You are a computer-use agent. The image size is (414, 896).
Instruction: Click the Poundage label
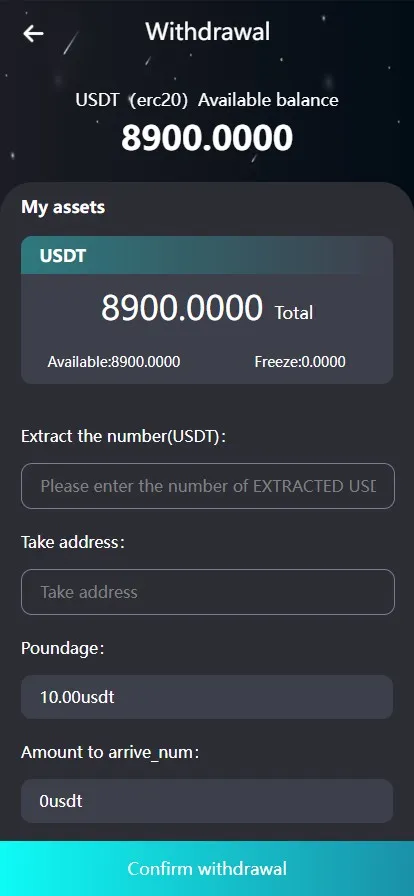(x=63, y=649)
